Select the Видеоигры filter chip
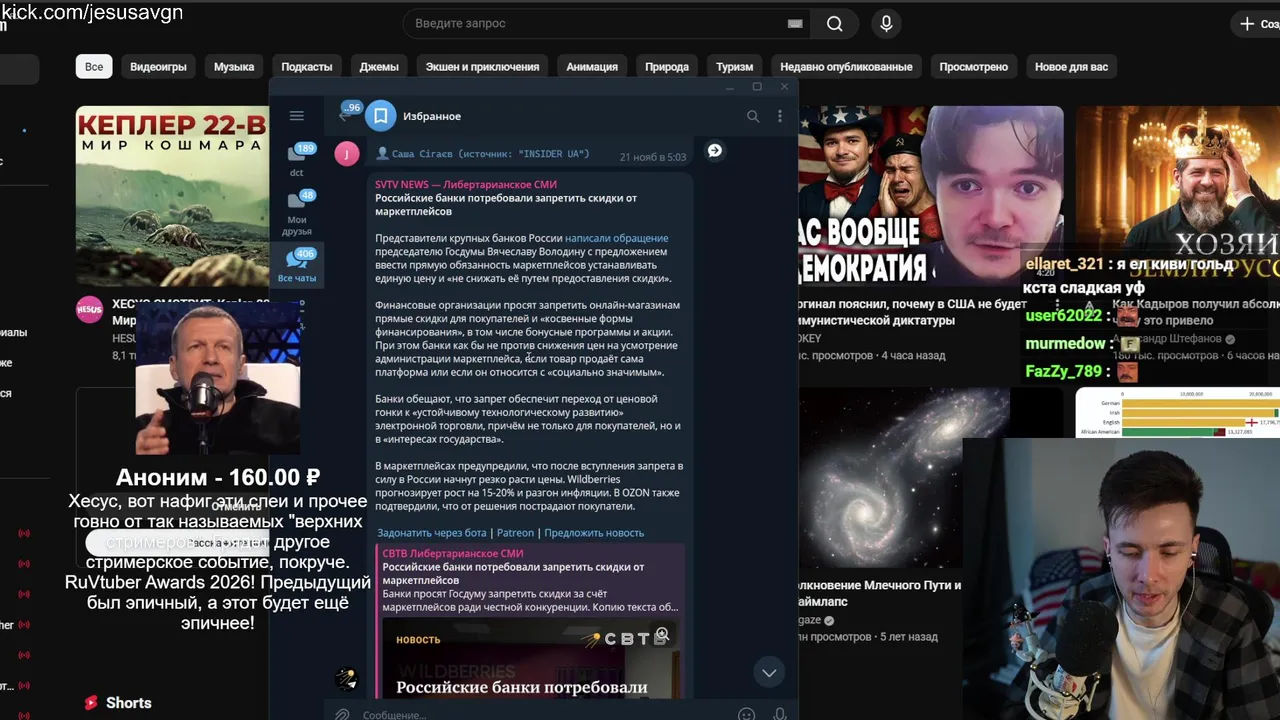The height and width of the screenshot is (720, 1280). tap(158, 67)
